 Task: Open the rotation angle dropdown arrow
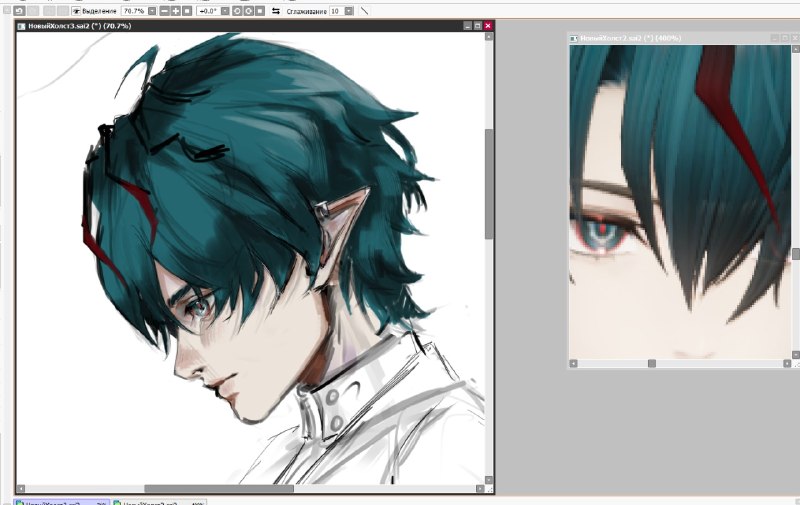[x=225, y=11]
